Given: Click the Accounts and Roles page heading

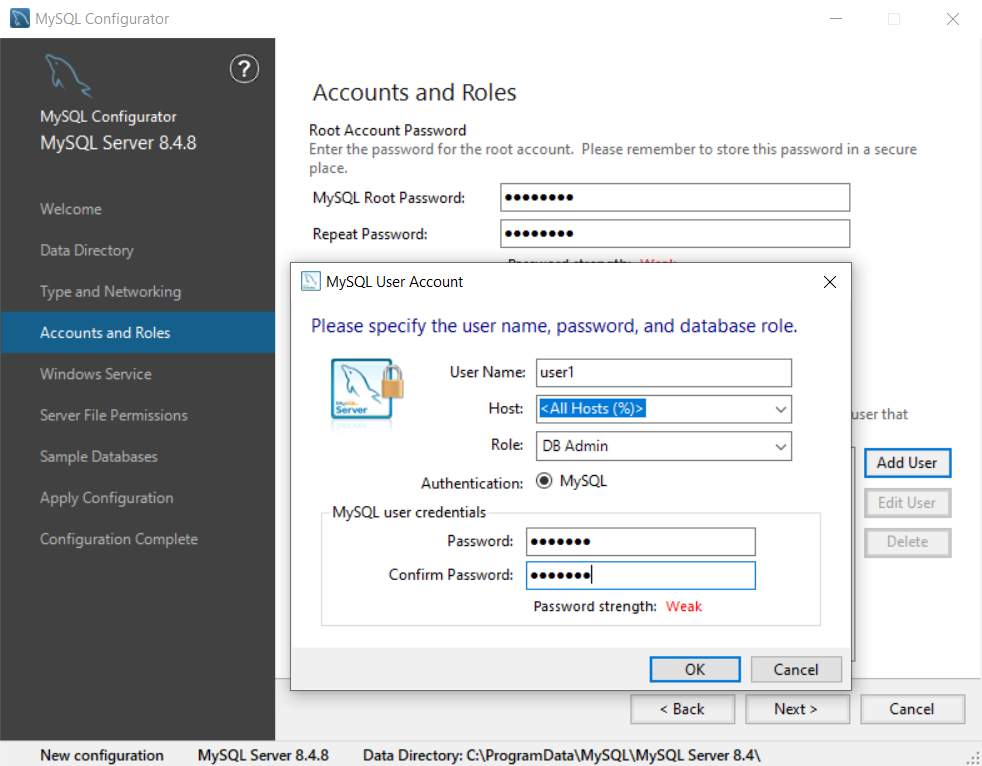Looking at the screenshot, I should click(x=415, y=92).
